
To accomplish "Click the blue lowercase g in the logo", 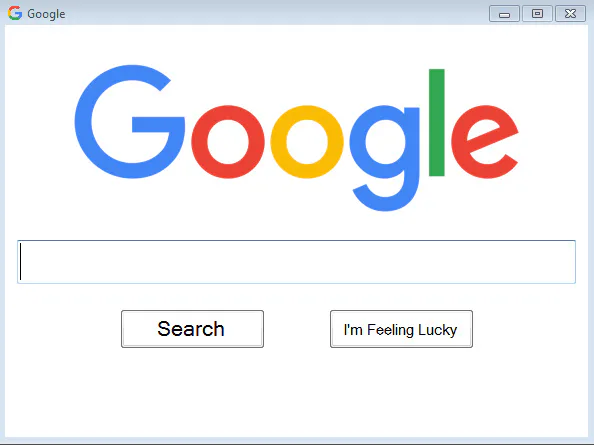I will 385,158.
